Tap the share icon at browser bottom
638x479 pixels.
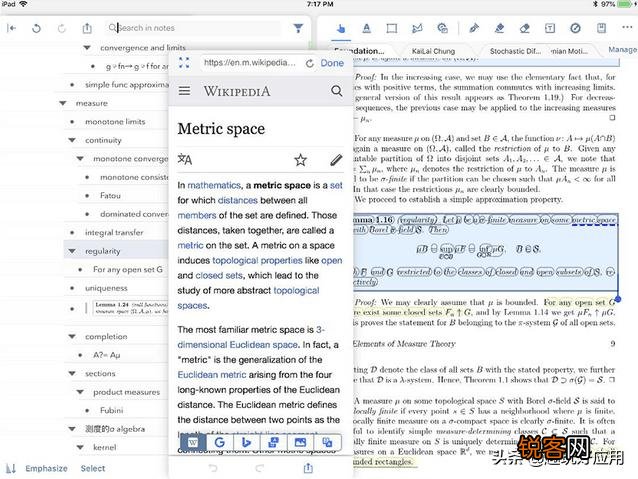[308, 468]
